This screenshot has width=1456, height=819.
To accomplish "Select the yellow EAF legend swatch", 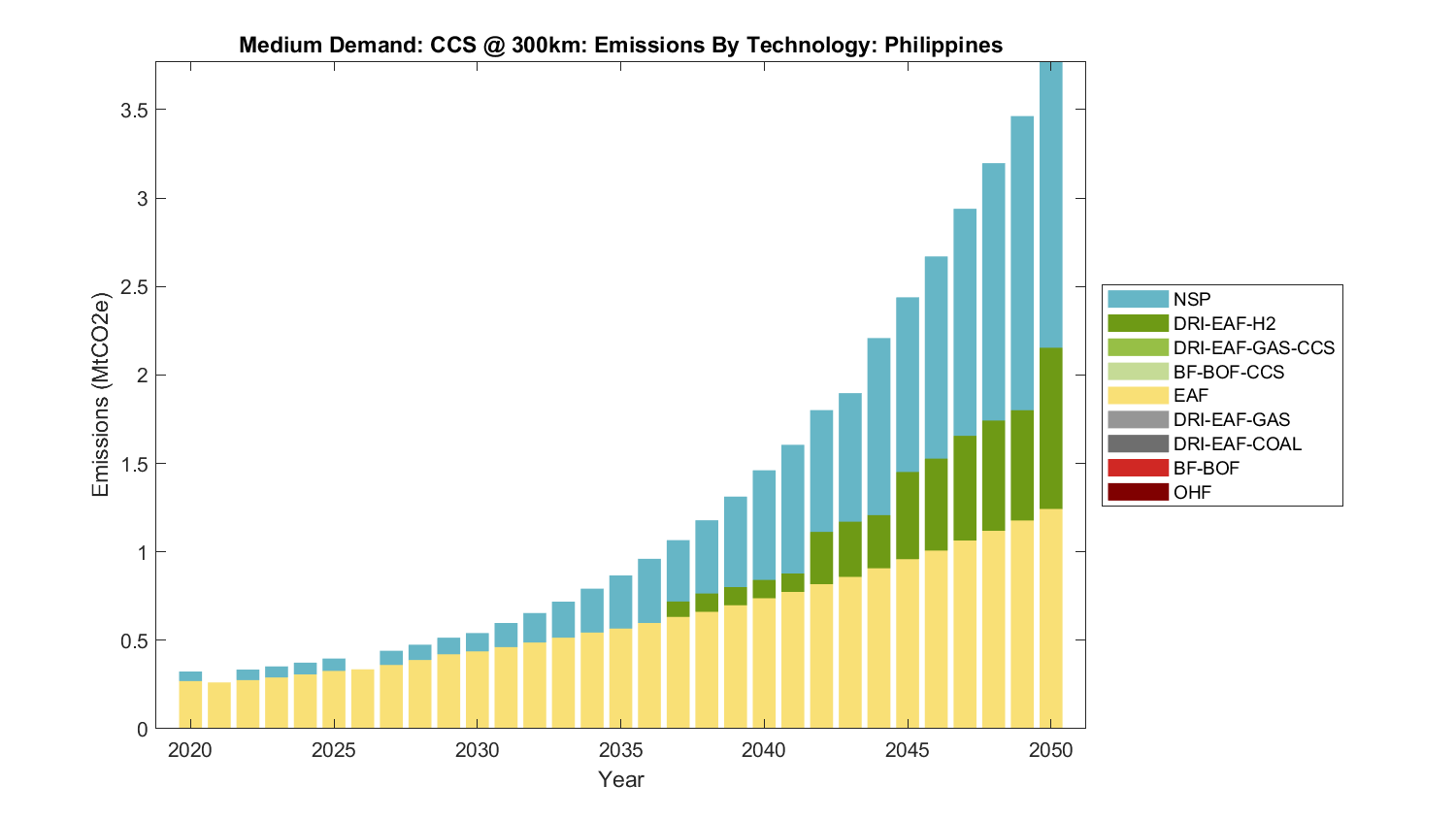I will [1138, 396].
